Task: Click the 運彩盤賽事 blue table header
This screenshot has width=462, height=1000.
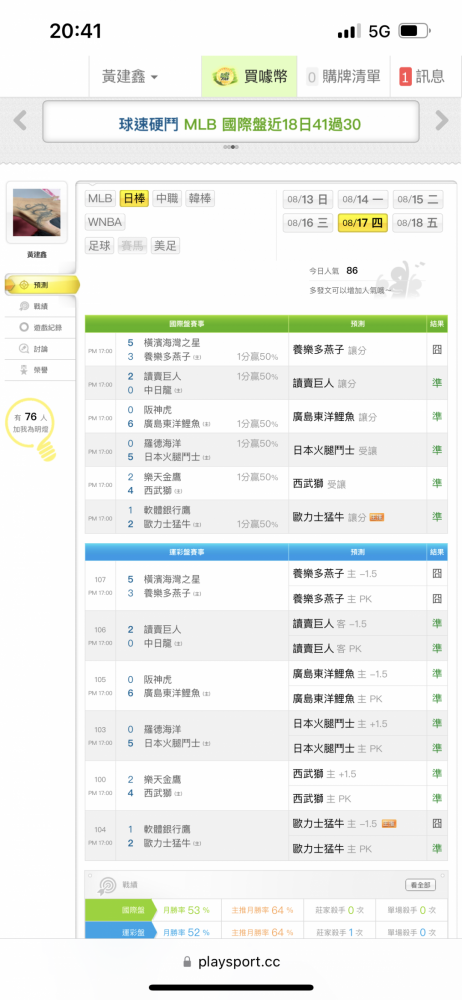Action: (186, 552)
